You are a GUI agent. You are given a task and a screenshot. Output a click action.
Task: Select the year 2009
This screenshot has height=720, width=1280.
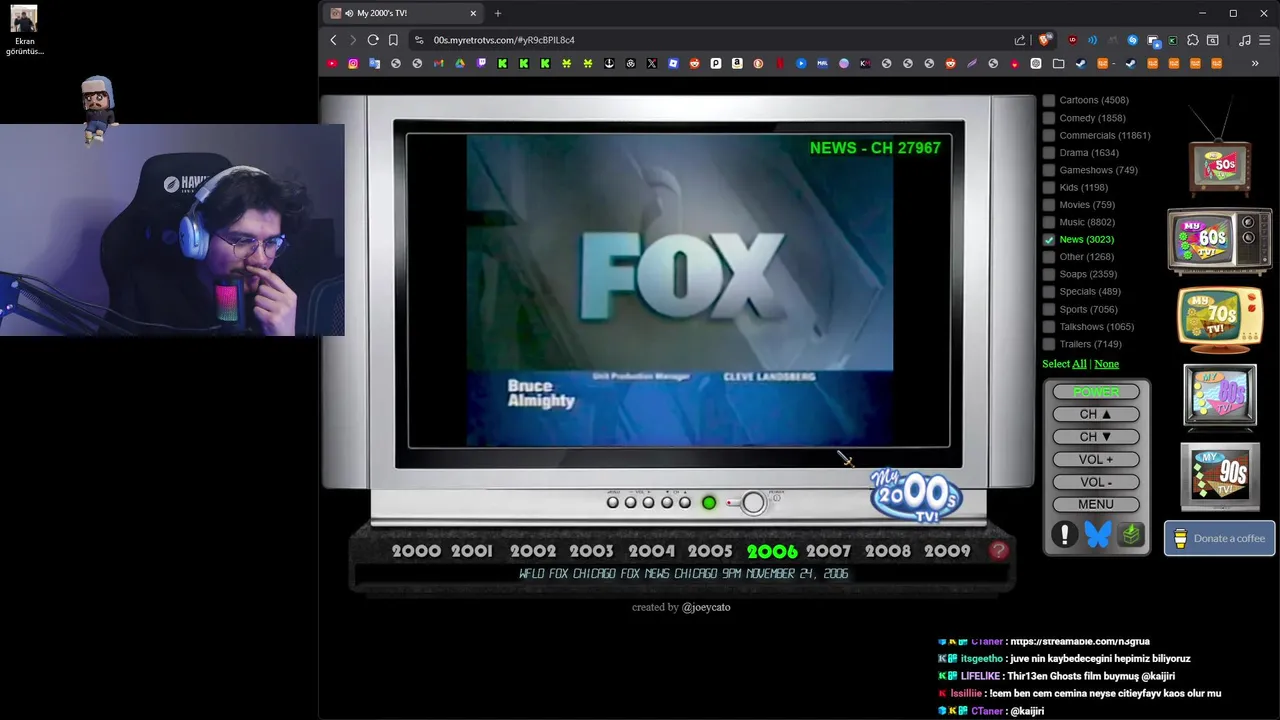947,551
